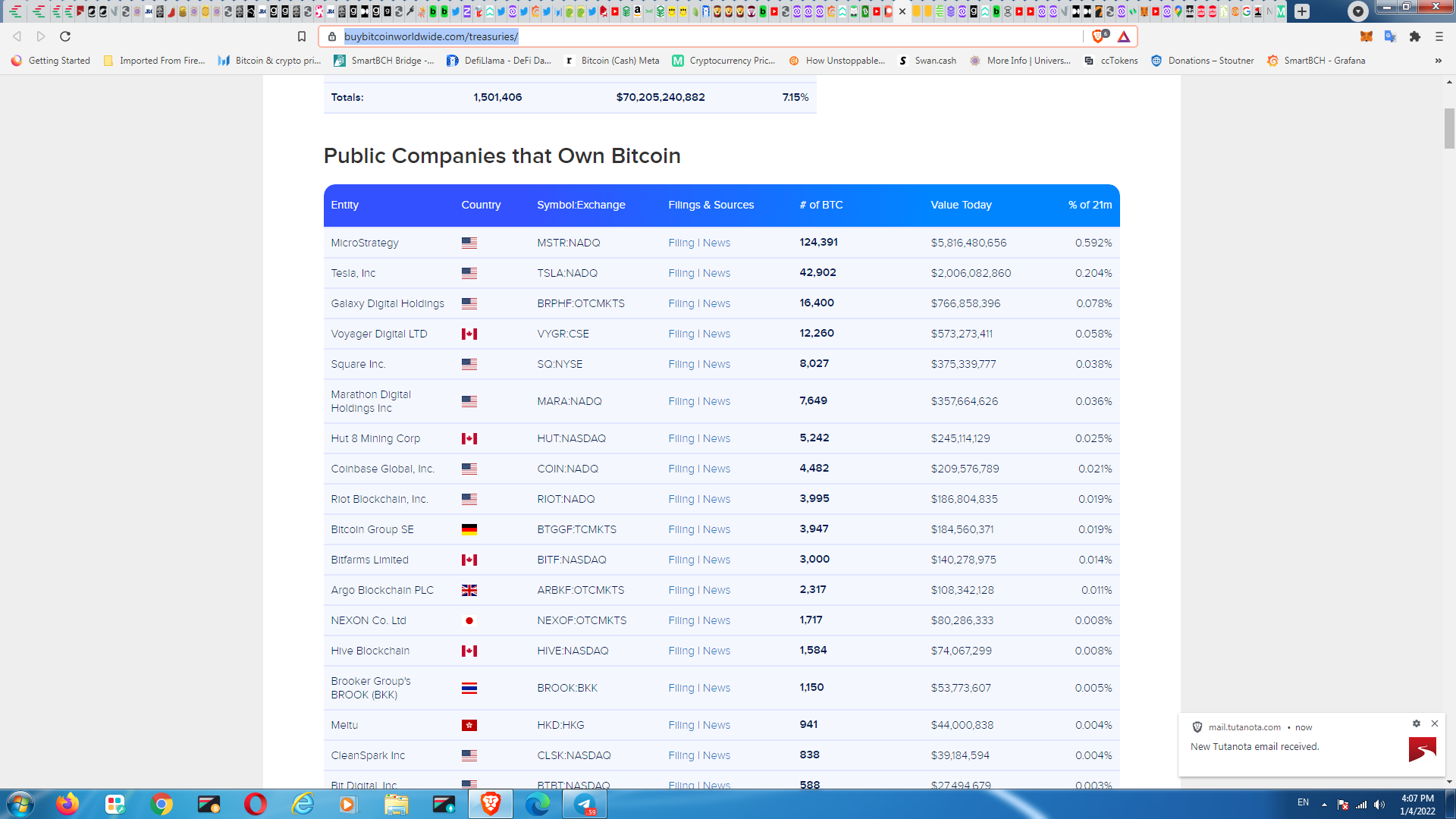Screen dimensions: 1456x819
Task: Switch to Telegram in the taskbar
Action: (x=585, y=804)
